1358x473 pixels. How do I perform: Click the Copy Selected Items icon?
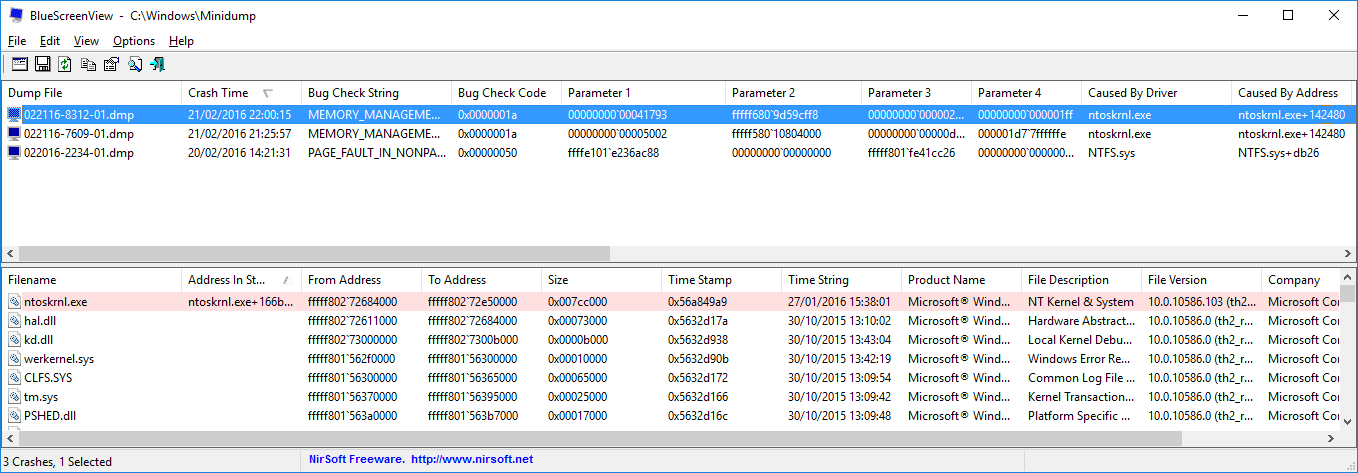88,64
